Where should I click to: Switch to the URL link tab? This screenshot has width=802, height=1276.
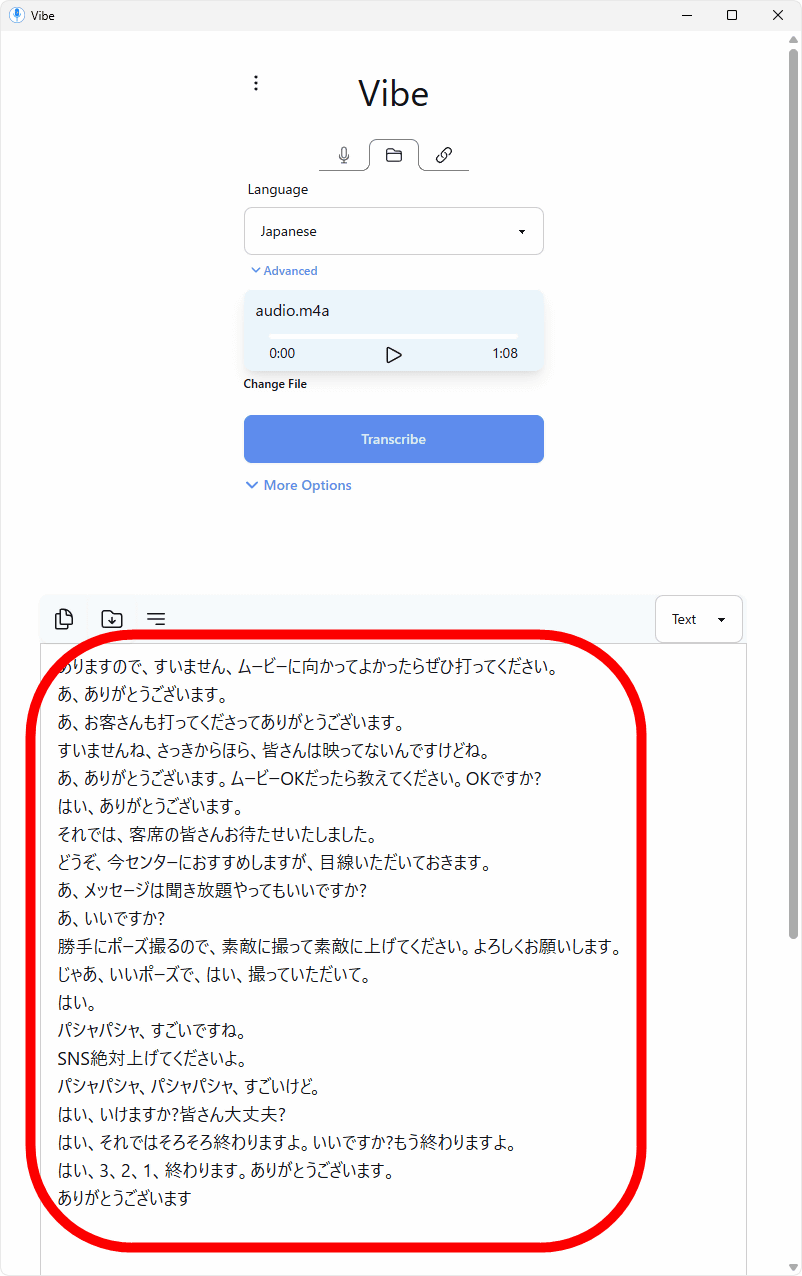444,155
